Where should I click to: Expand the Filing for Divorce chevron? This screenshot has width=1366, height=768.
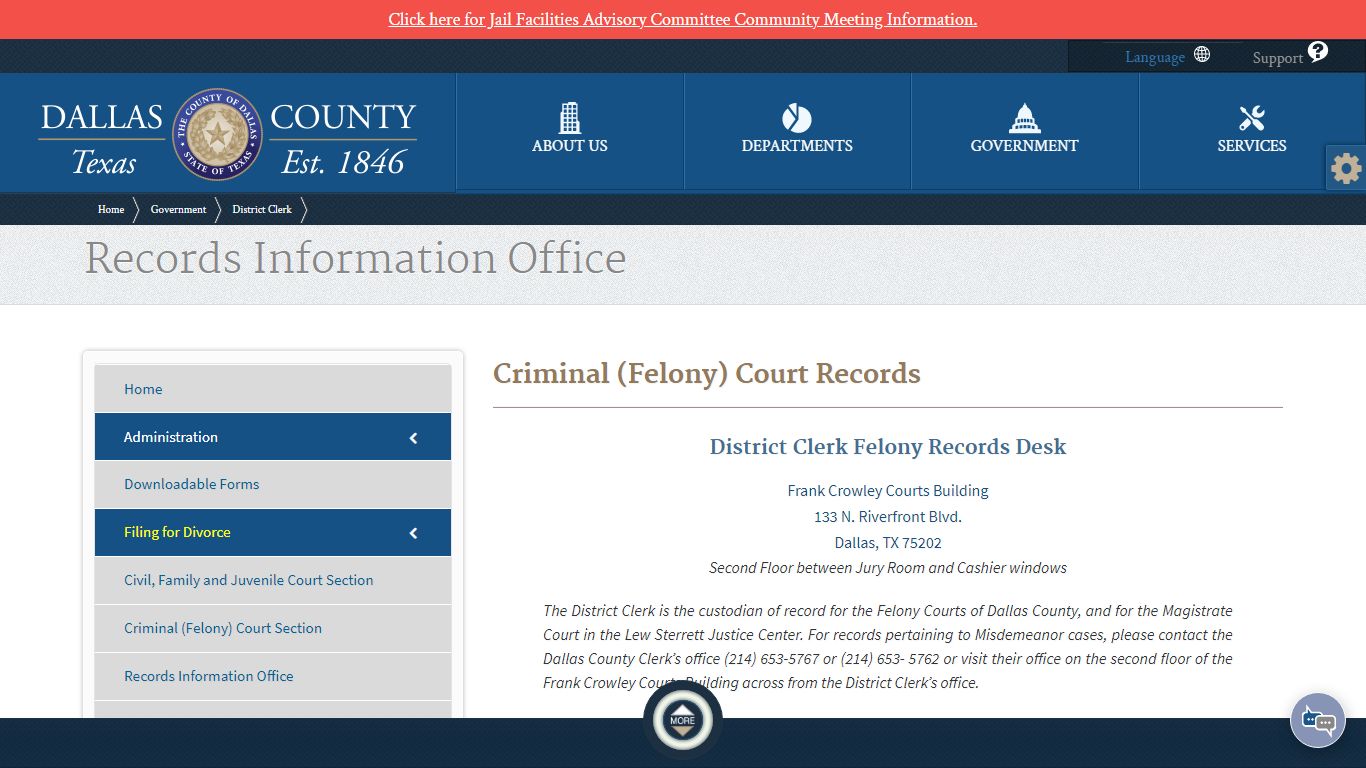(x=414, y=533)
